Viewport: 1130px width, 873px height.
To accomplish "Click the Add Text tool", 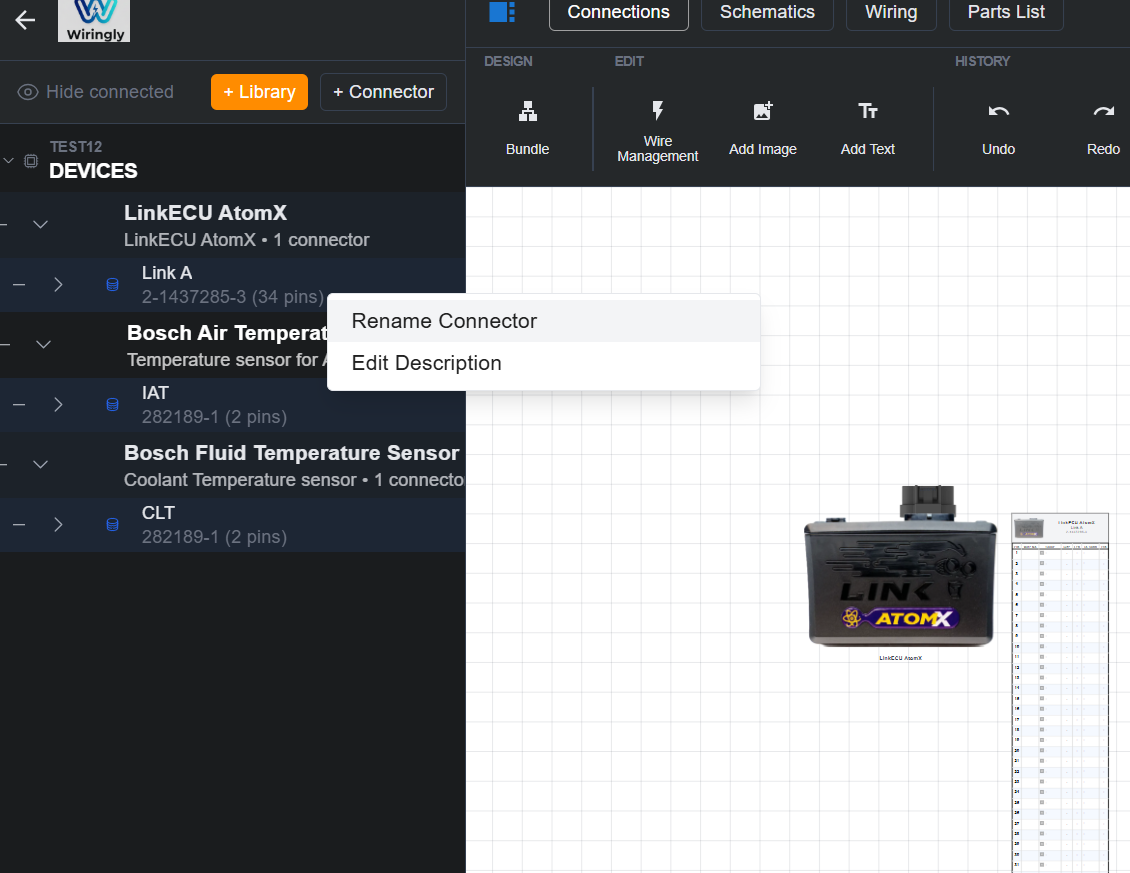I will coord(868,128).
